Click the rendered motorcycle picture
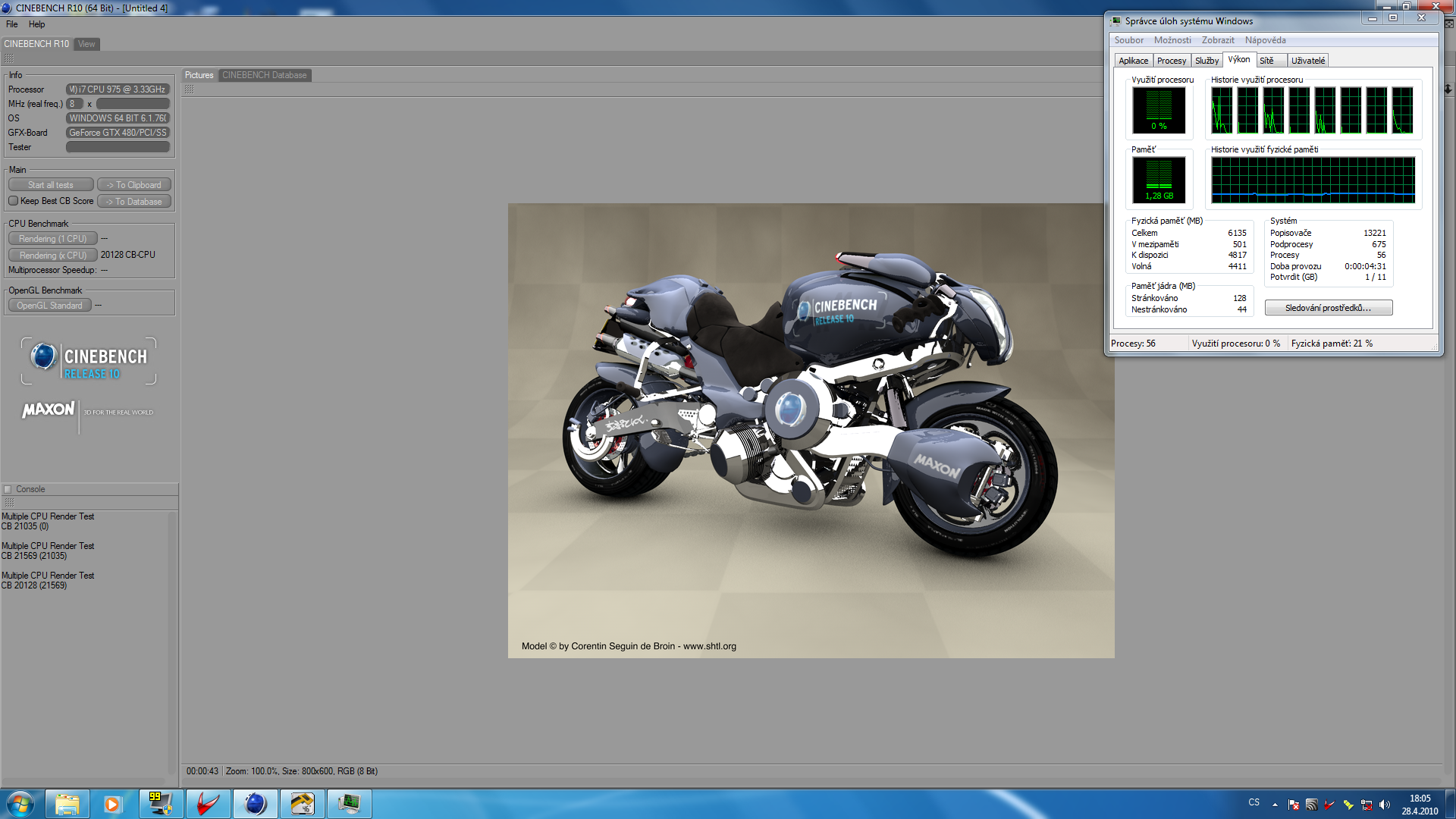The height and width of the screenshot is (819, 1456). coord(811,430)
